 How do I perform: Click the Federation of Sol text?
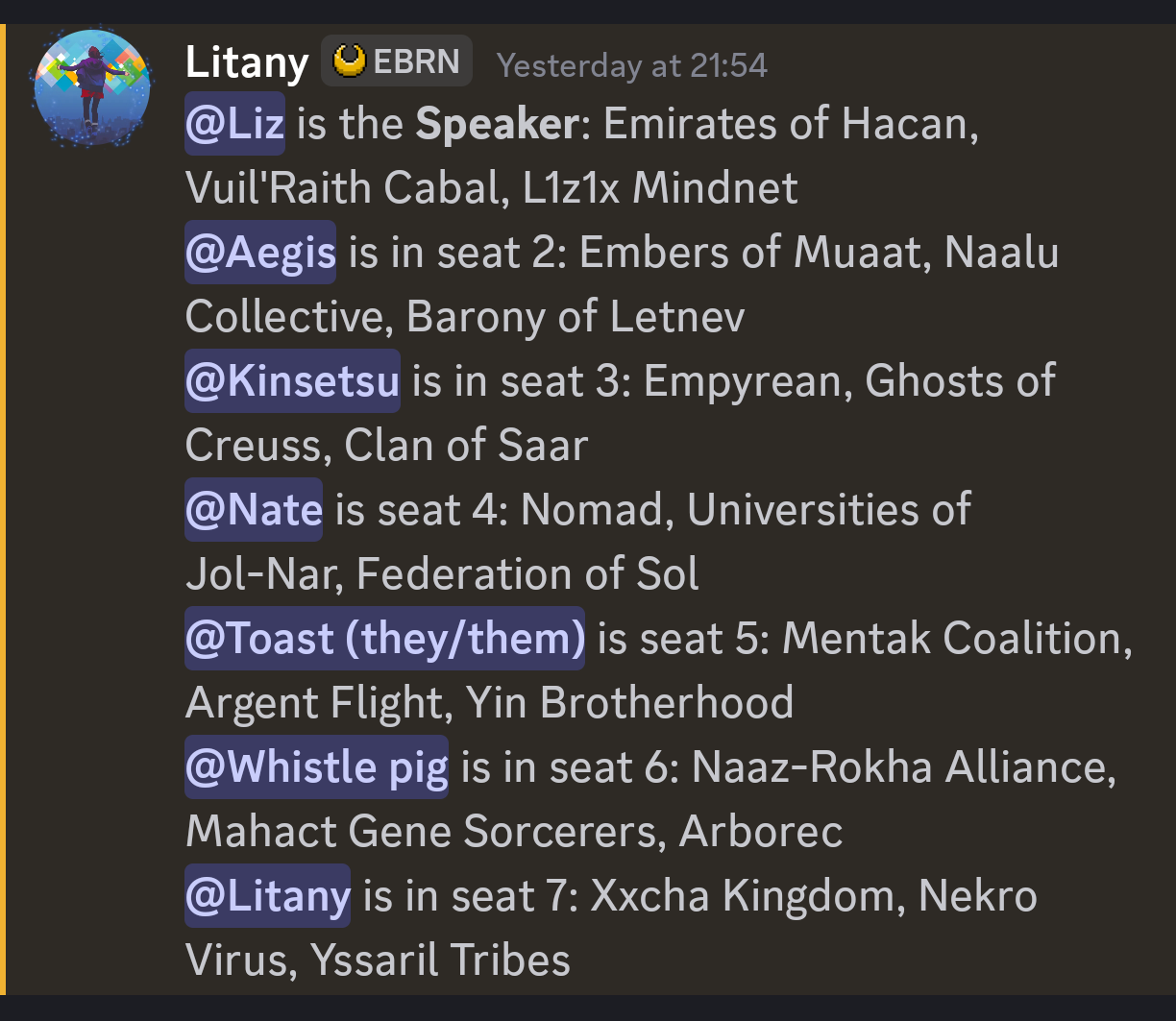[x=527, y=573]
